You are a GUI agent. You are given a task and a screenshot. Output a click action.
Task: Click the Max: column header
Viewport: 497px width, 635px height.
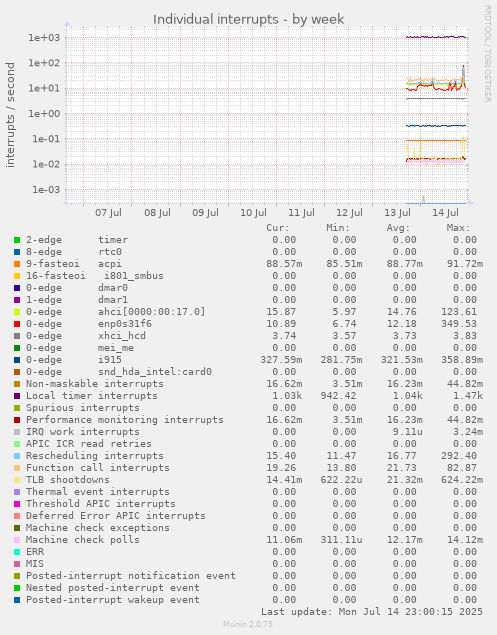click(459, 228)
